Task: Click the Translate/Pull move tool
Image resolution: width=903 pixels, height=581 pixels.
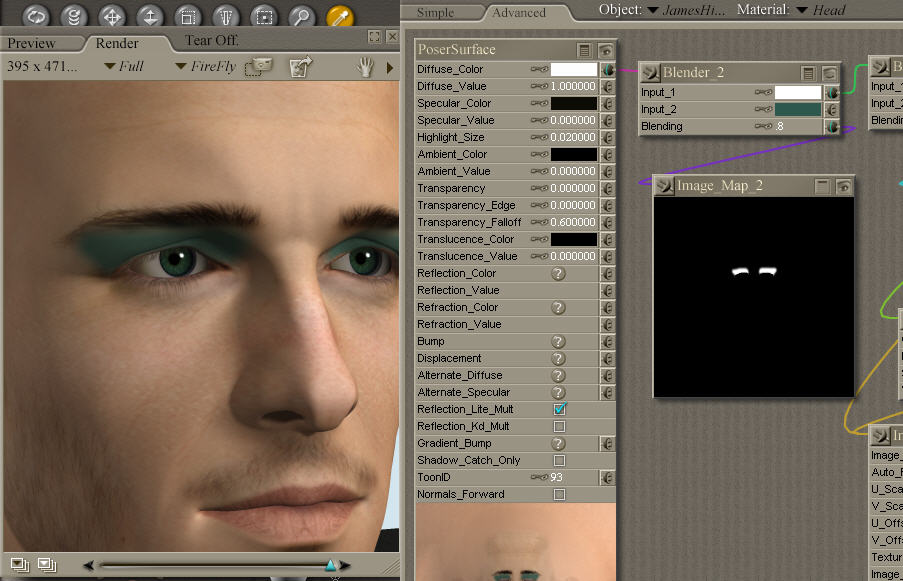Action: [112, 16]
